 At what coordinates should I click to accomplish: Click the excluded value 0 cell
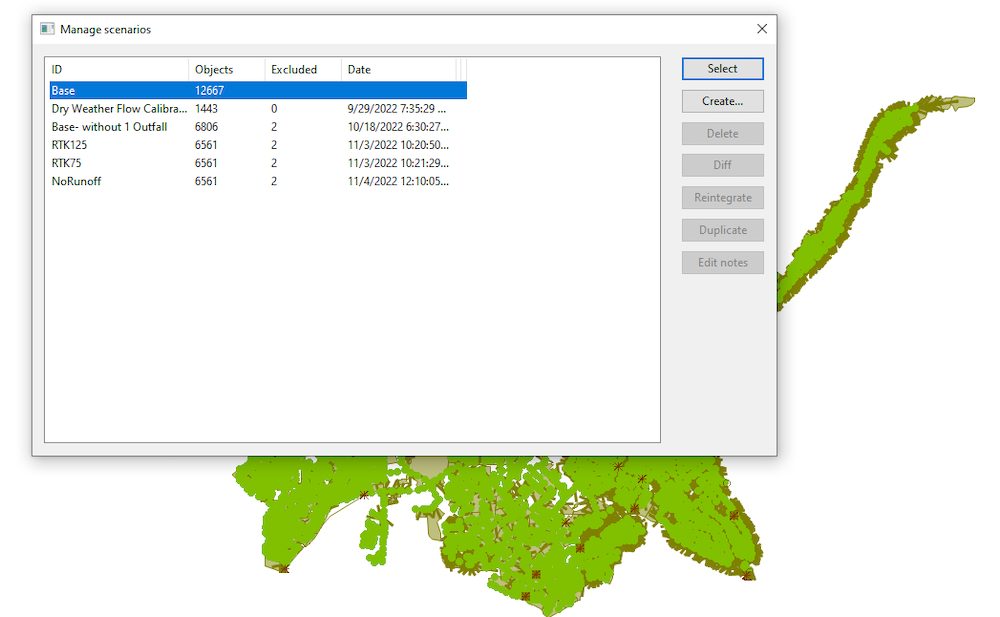click(x=274, y=108)
